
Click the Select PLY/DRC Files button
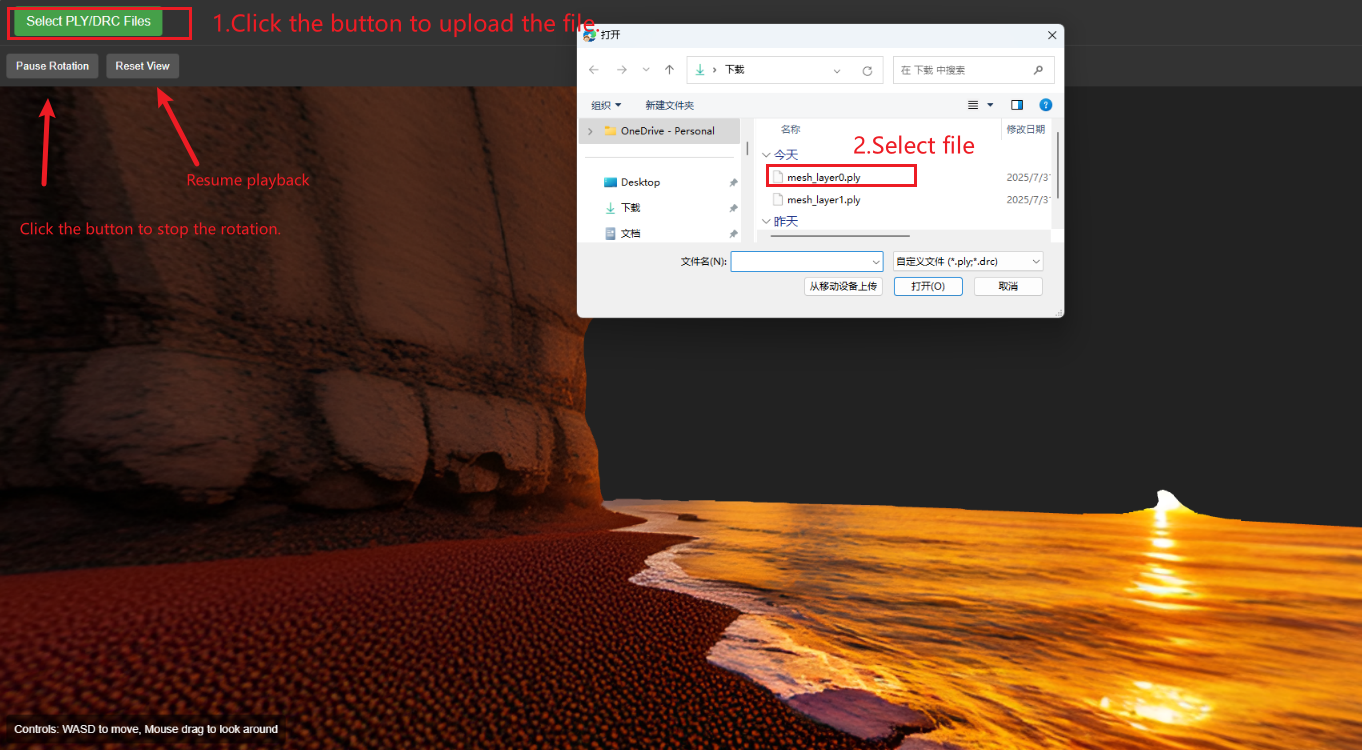88,21
